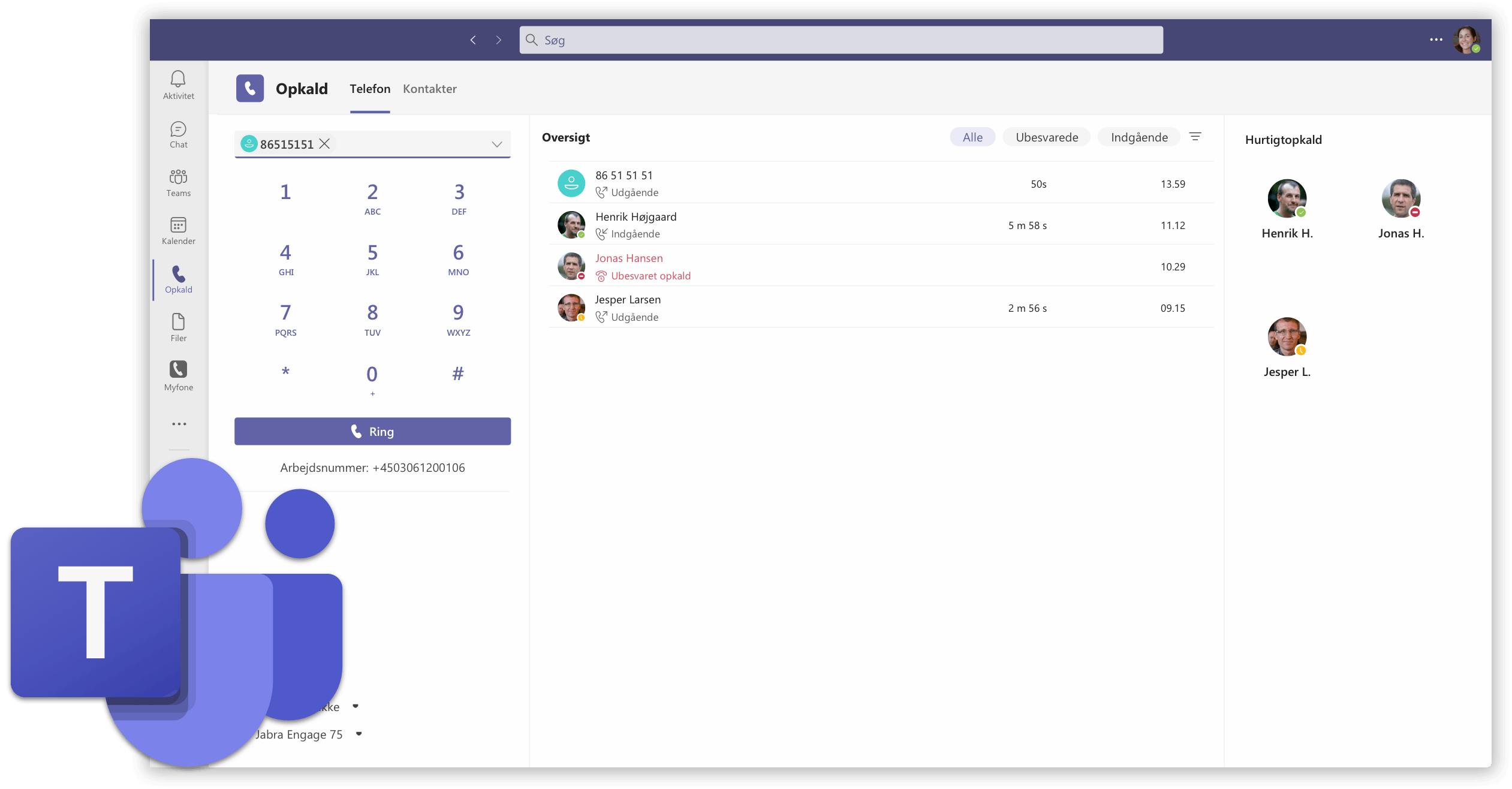This screenshot has width=1512, height=789.
Task: Click the purple Opkald phone logo
Action: point(250,88)
